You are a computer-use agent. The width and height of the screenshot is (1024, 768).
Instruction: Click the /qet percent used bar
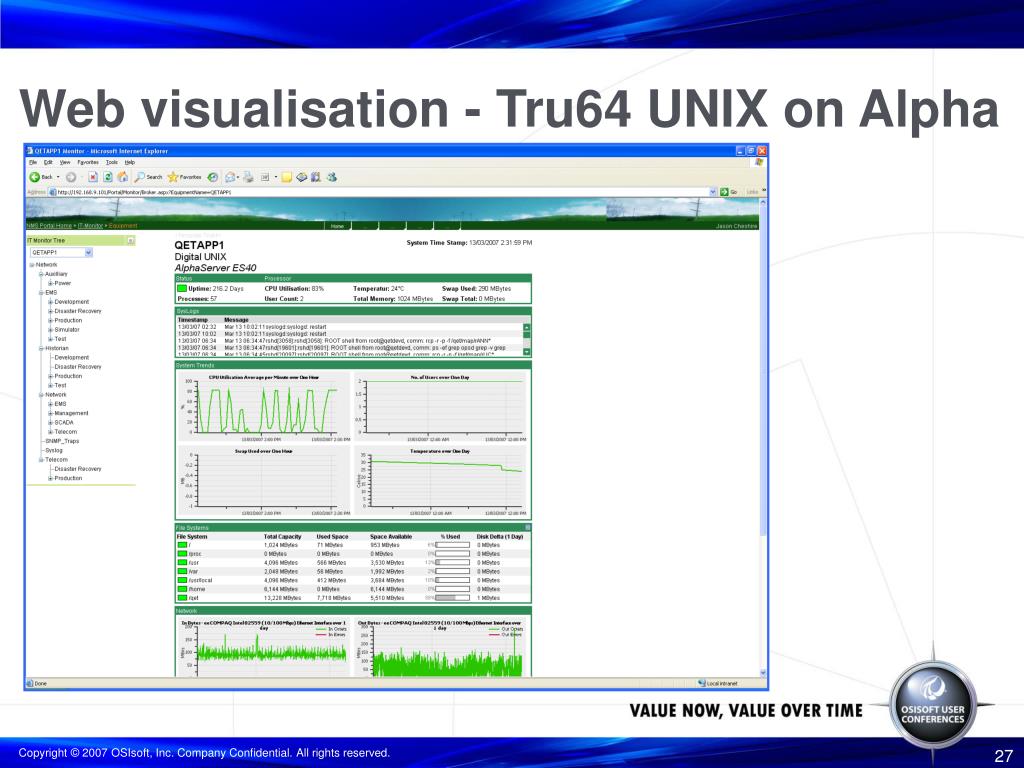coord(452,598)
